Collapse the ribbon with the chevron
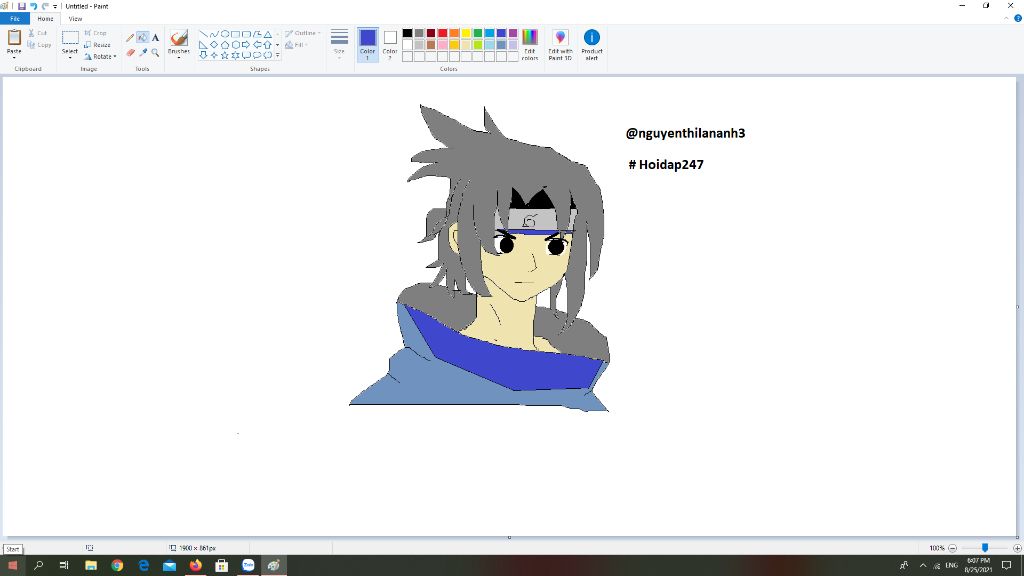Image resolution: width=1024 pixels, height=576 pixels. coord(1006,18)
